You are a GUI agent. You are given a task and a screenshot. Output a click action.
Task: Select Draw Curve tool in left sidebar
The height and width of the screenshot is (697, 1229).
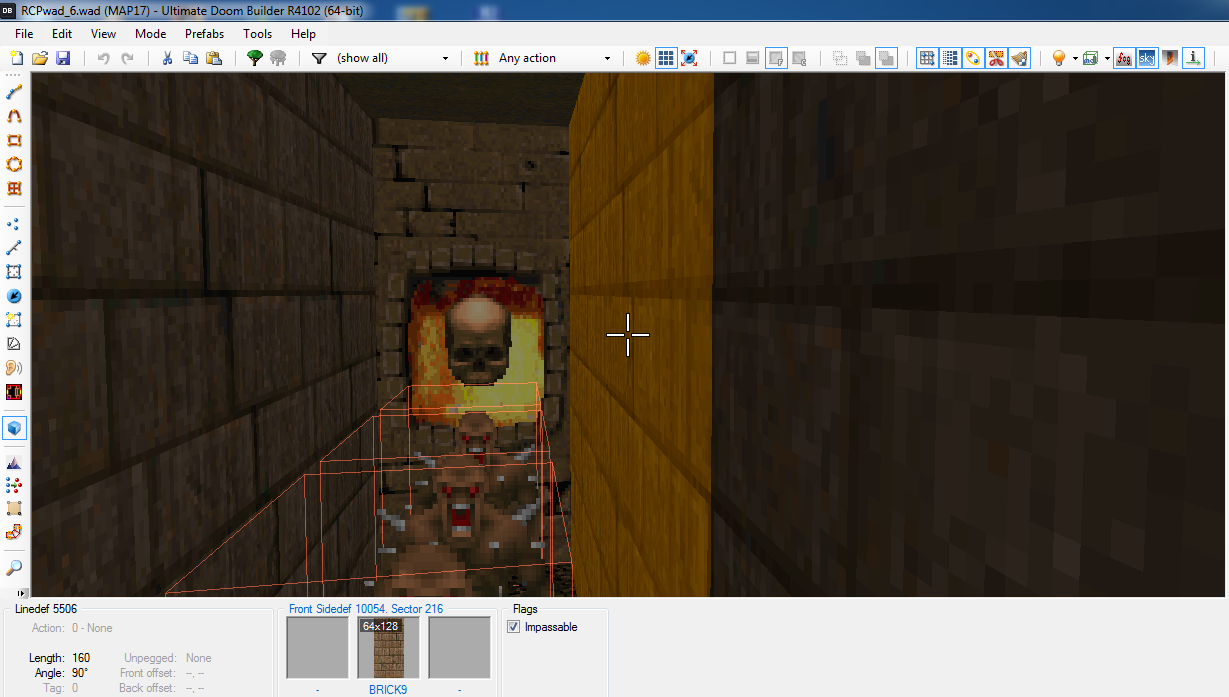click(x=14, y=116)
